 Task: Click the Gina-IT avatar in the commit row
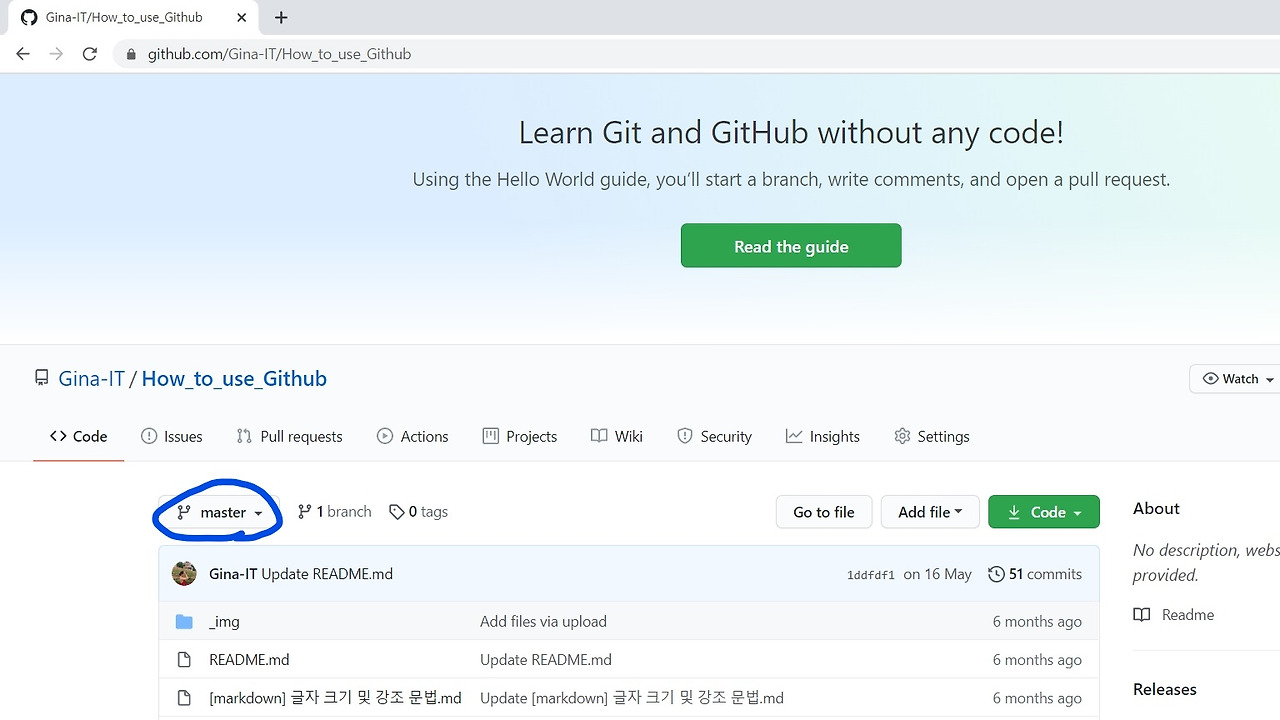pos(184,574)
